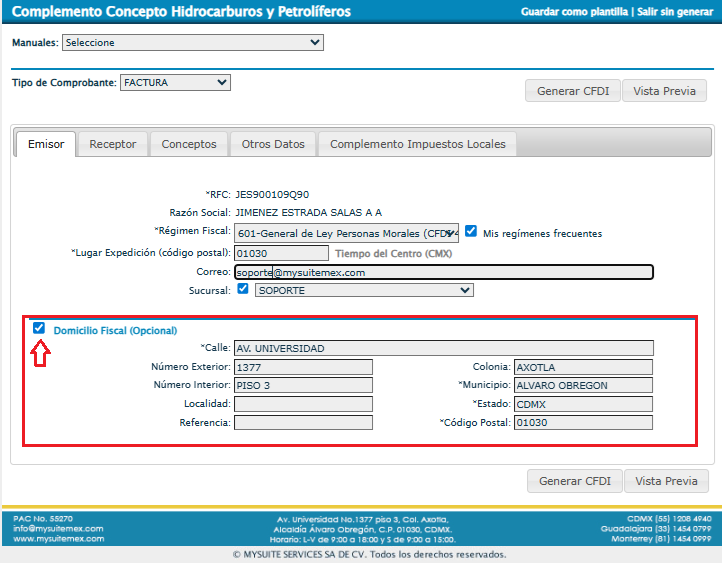Click the Calle input field
Image resolution: width=722 pixels, height=563 pixels.
(x=444, y=348)
